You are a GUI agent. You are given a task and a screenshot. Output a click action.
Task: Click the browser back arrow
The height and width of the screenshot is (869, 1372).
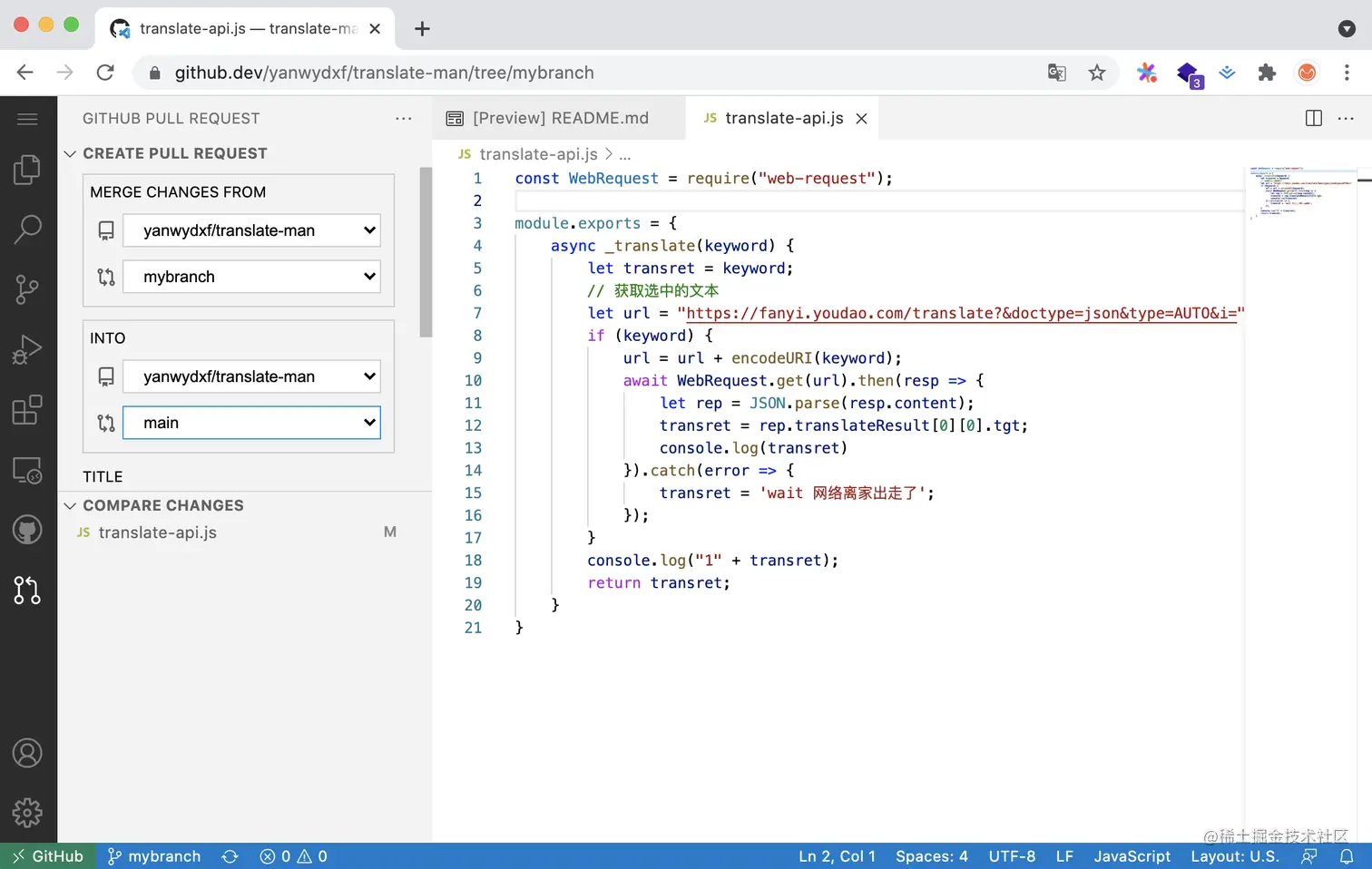click(25, 73)
